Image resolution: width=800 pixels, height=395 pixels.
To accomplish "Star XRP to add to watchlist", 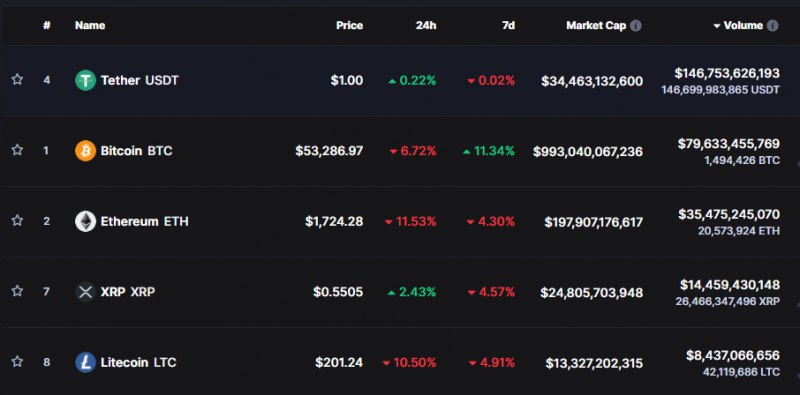I will tap(17, 291).
